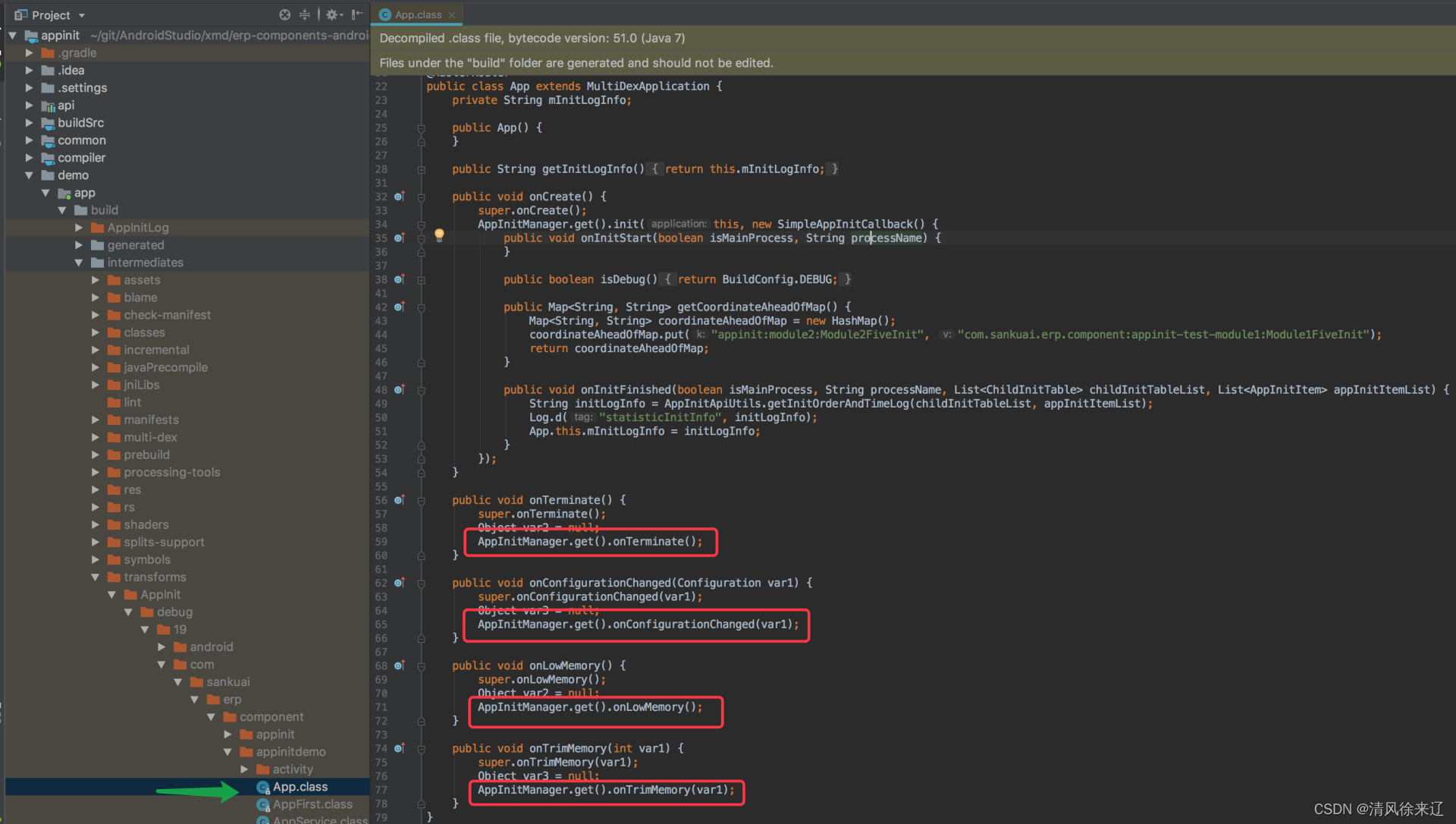Viewport: 1456px width, 824px height.
Task: Select the javaPrecompile folder
Action: click(165, 367)
